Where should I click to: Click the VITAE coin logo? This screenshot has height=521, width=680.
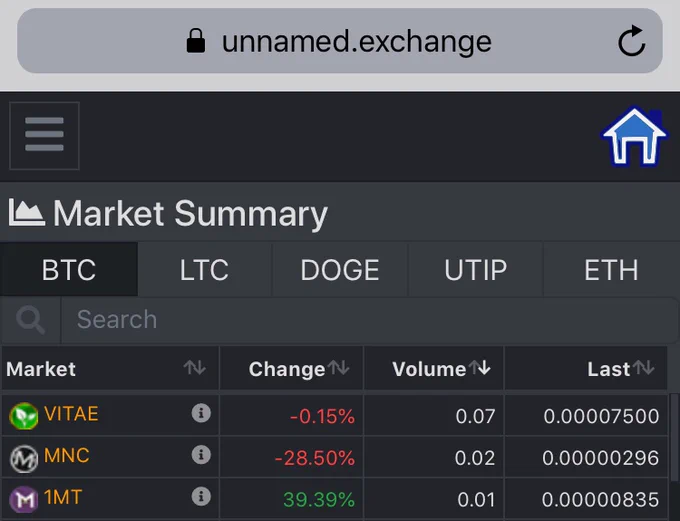tap(24, 416)
